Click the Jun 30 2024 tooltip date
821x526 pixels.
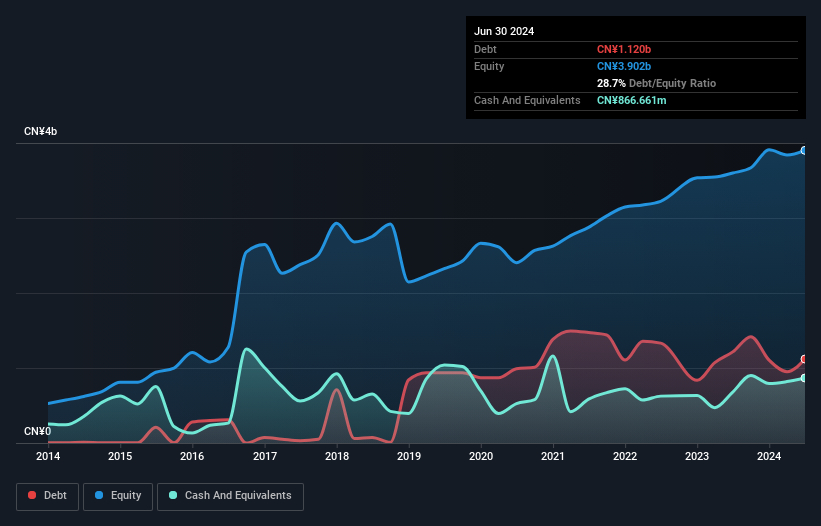tap(504, 31)
